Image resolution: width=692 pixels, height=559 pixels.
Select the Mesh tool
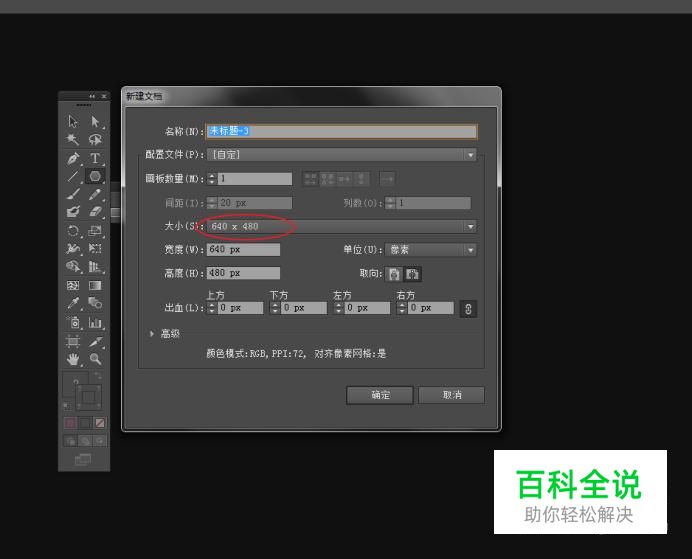[x=73, y=285]
